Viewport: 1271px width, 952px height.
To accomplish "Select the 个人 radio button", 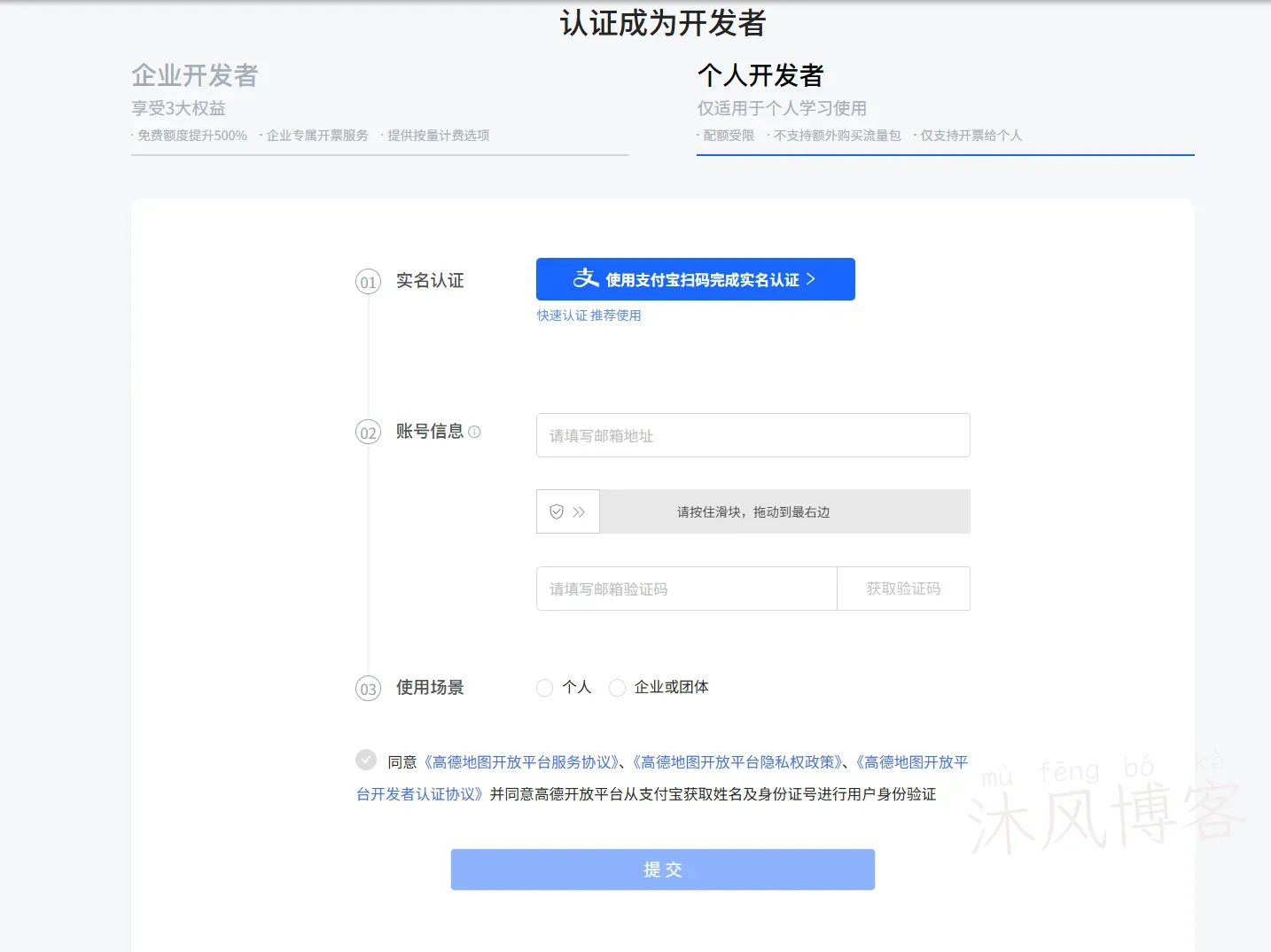I will pyautogui.click(x=544, y=687).
